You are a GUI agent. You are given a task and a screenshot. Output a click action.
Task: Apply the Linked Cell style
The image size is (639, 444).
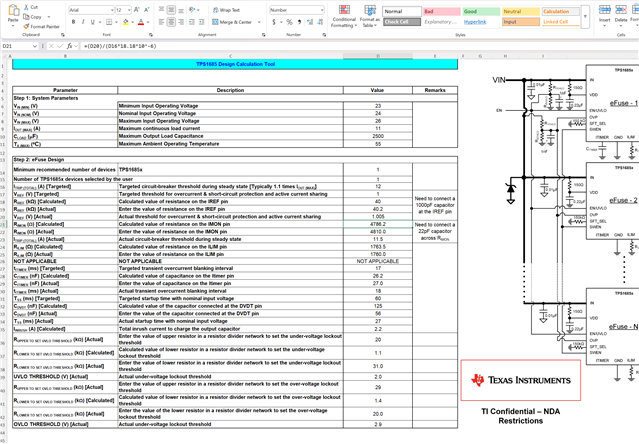point(560,22)
